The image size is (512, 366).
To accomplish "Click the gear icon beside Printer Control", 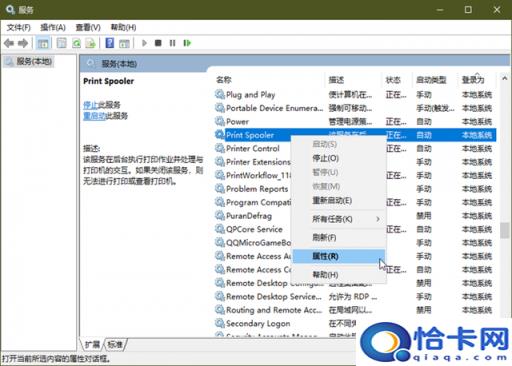I will click(220, 148).
